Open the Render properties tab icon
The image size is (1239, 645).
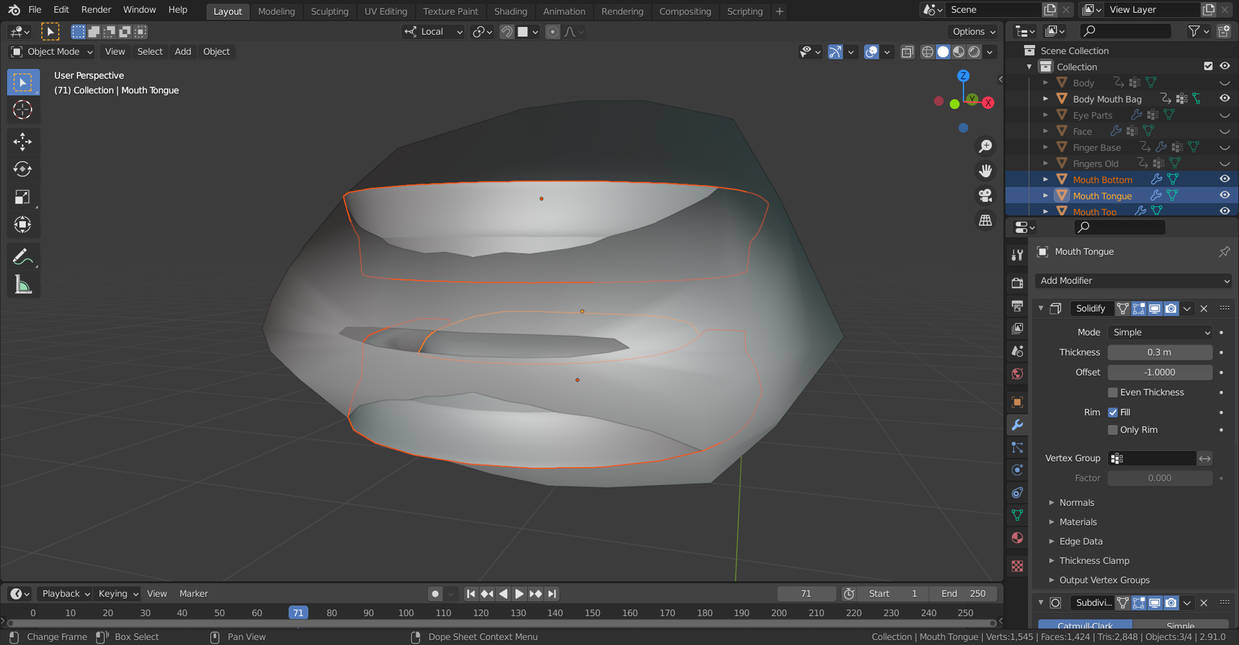1017,283
